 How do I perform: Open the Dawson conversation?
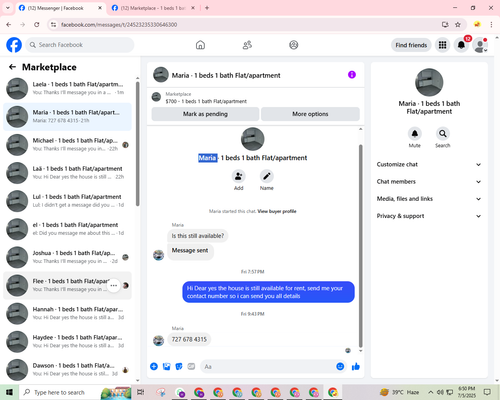pos(68,369)
